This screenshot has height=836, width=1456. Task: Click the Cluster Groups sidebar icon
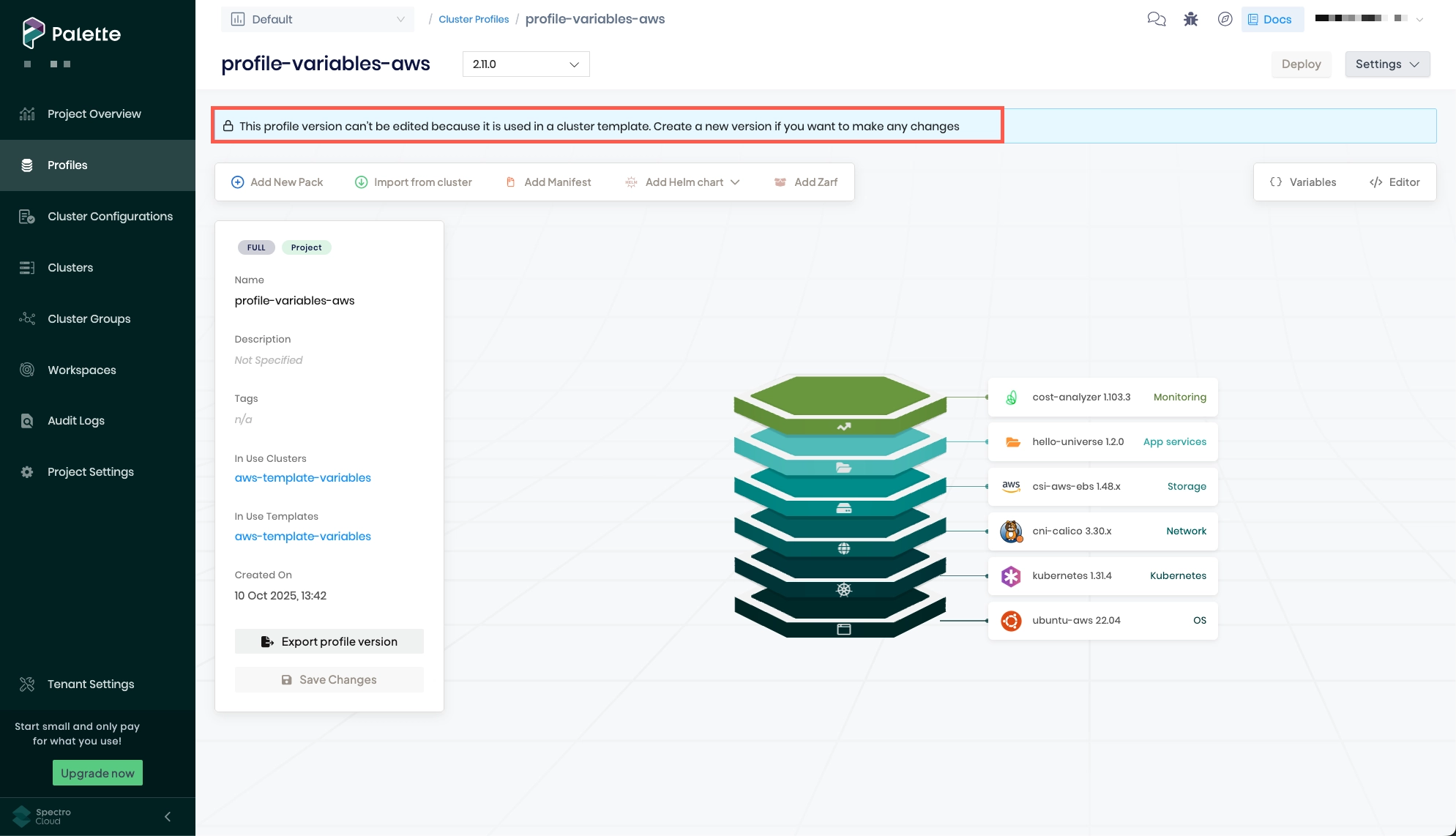click(x=26, y=318)
